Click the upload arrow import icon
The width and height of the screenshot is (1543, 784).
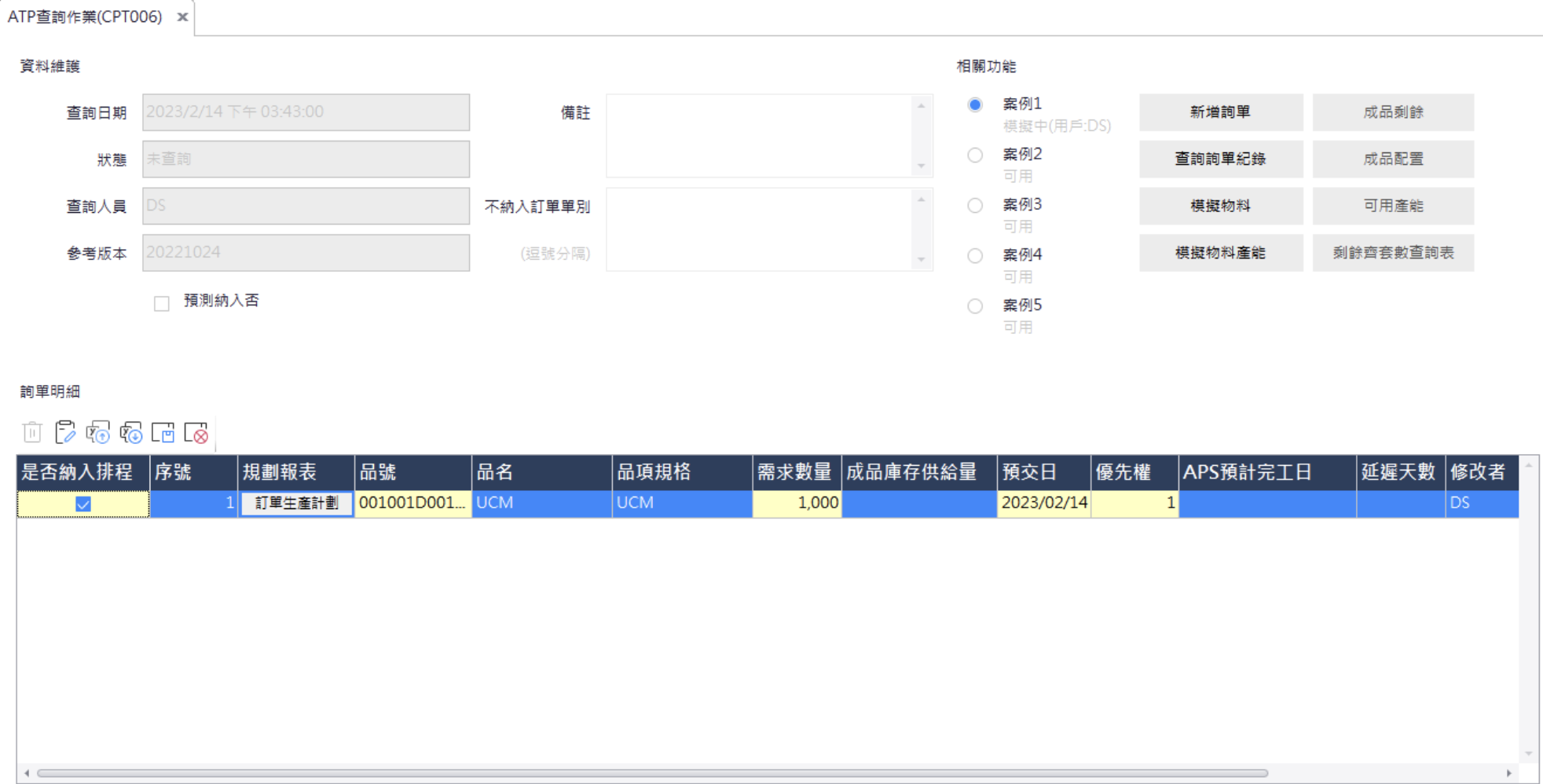[x=98, y=432]
